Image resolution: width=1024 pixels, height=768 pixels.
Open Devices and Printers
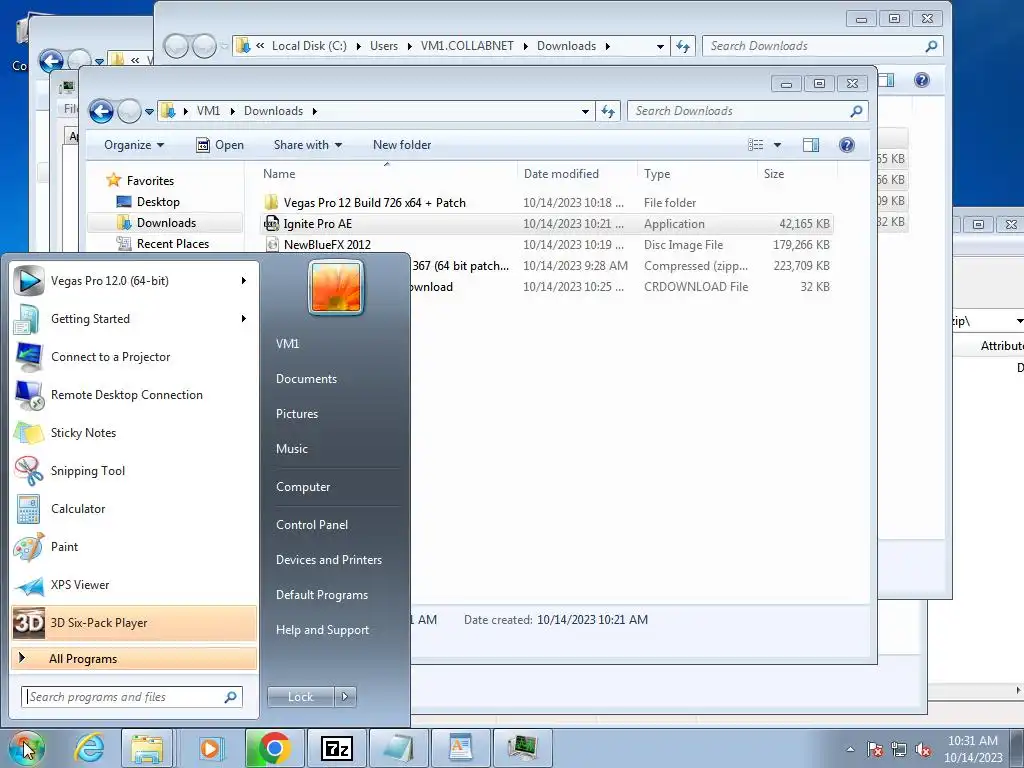tap(328, 560)
